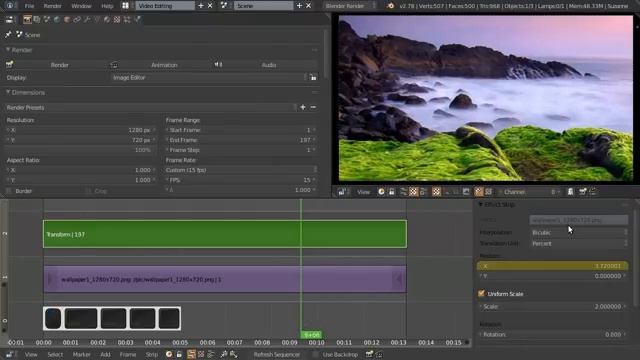Collapse the Dimensions panel
The height and width of the screenshot is (360, 640).
(8, 93)
